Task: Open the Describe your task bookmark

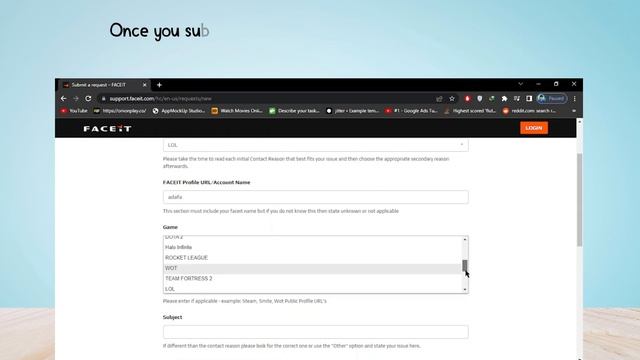Action: pyautogui.click(x=294, y=111)
